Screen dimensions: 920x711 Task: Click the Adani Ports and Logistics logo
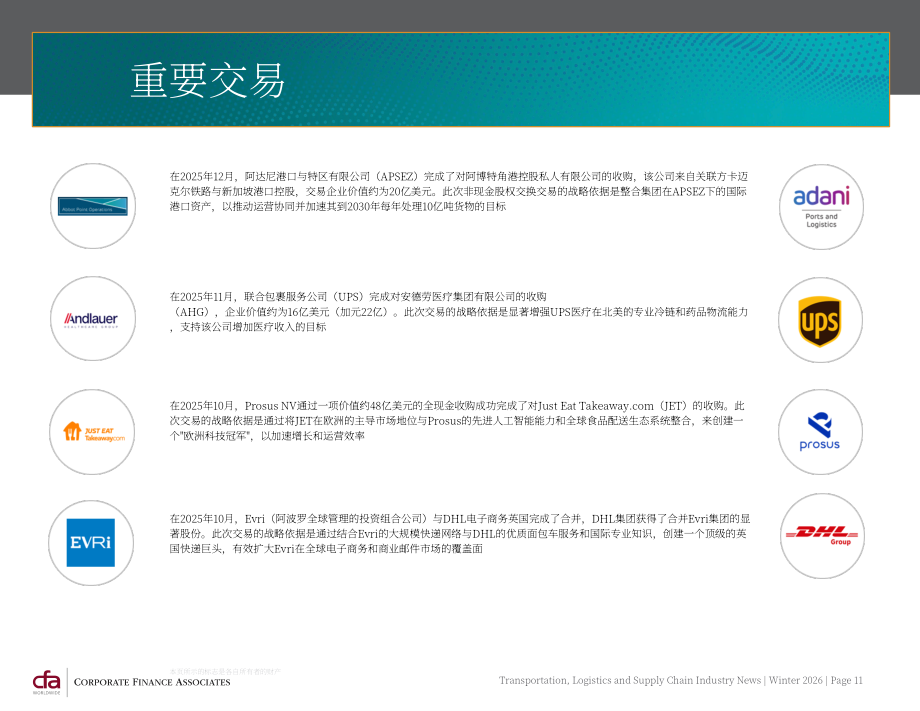click(x=821, y=207)
